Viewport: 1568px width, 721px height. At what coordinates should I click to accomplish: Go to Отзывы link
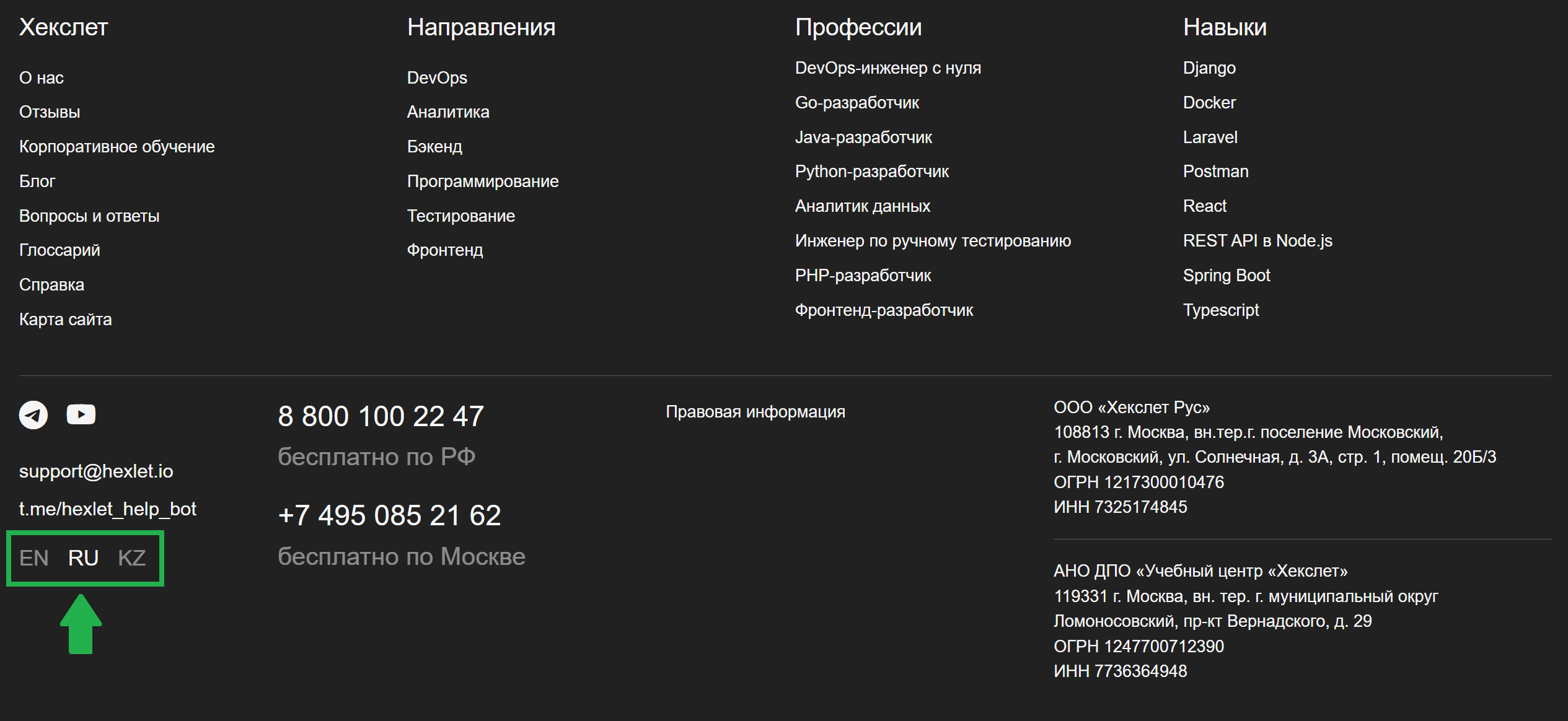pyautogui.click(x=50, y=112)
